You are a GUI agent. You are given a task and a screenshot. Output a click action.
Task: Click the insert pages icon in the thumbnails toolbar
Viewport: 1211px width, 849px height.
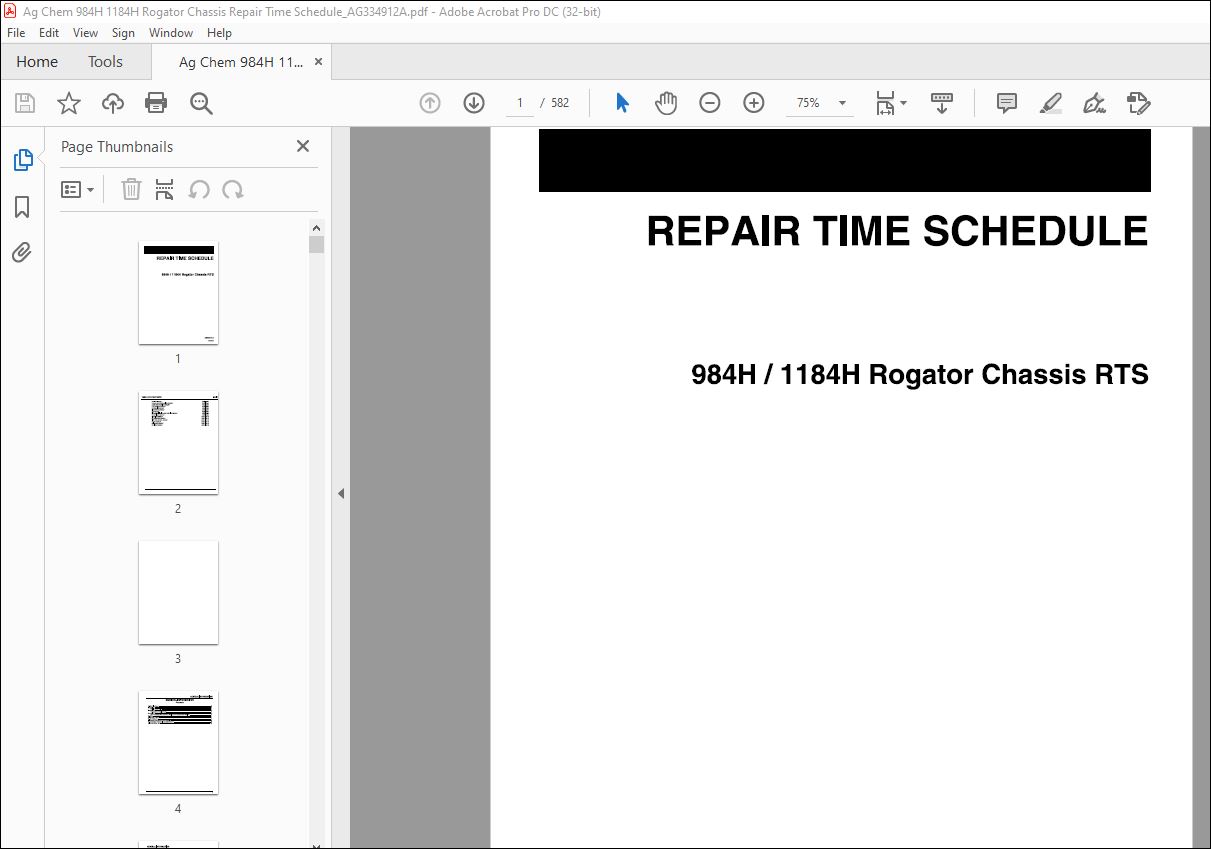pos(165,189)
